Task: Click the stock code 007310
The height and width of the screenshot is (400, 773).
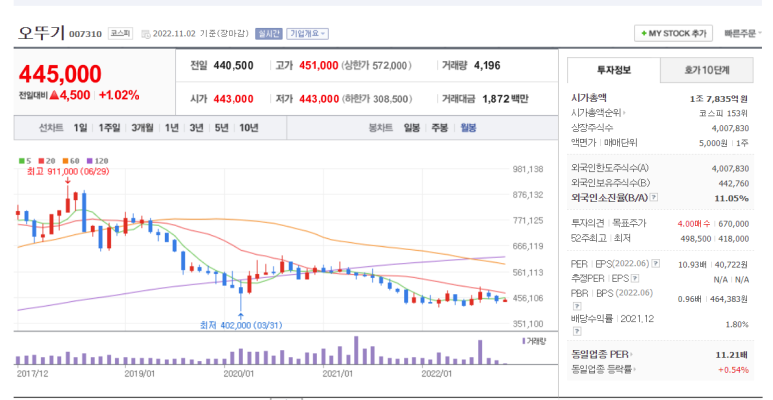Action: tap(85, 34)
